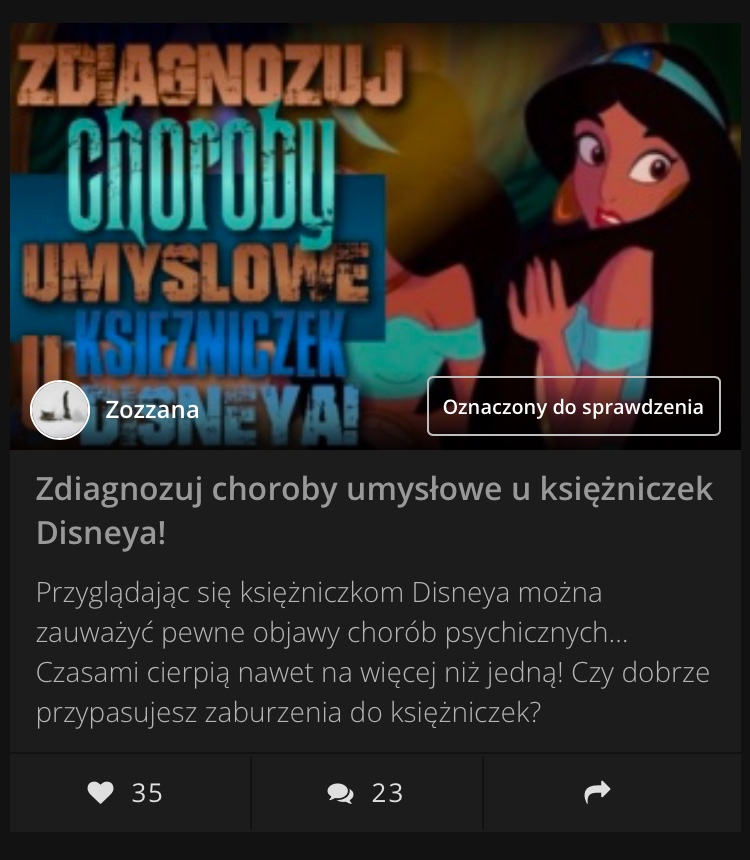Screen dimensions: 750x860
Task: Click the blue 'KSIĘŻNICZEK' text on cover
Action: [210, 343]
